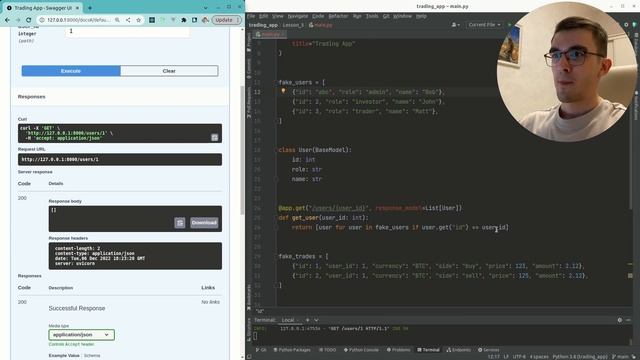Click the Clear button

[169, 71]
